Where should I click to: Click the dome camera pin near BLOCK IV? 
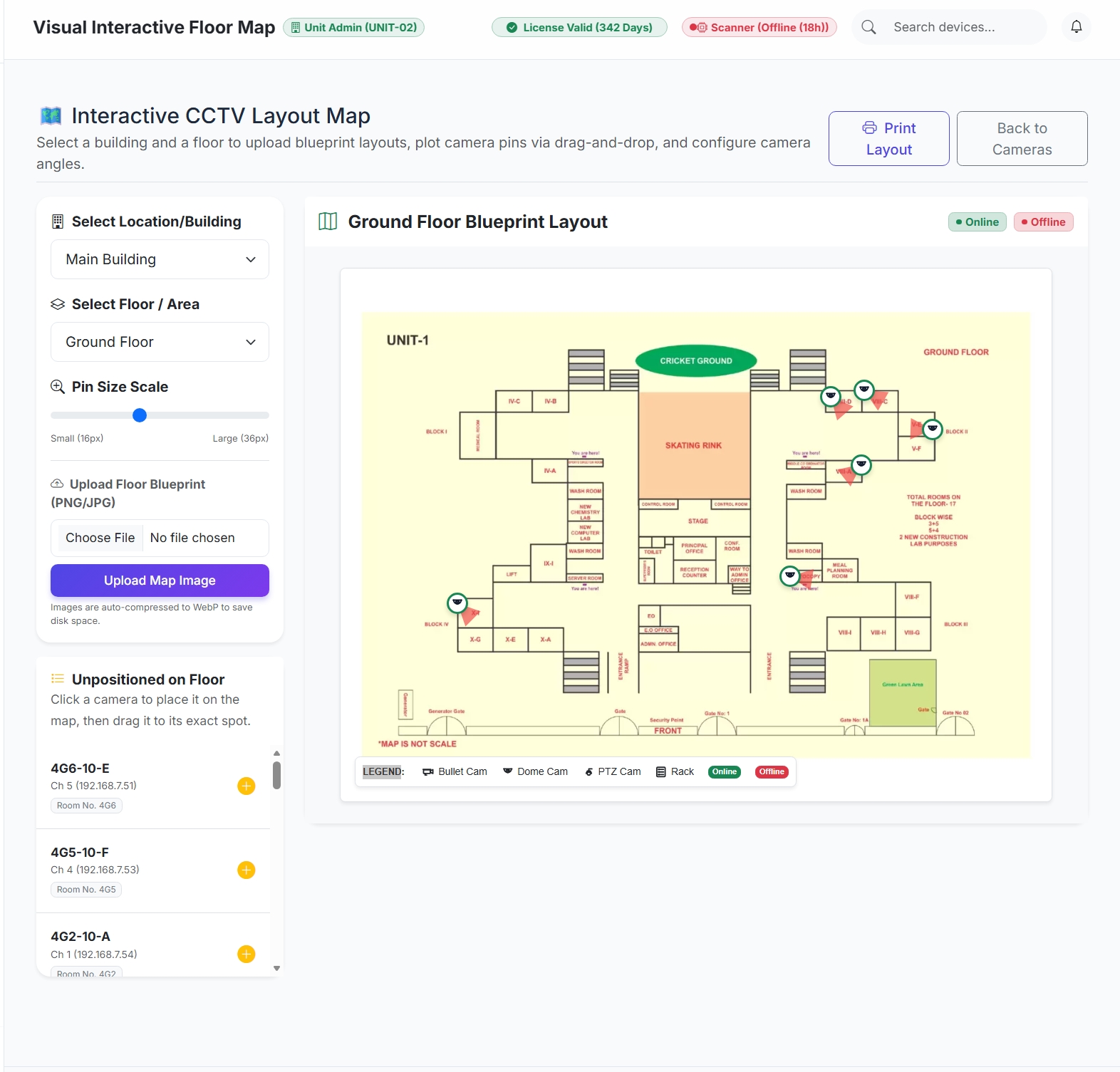point(457,603)
